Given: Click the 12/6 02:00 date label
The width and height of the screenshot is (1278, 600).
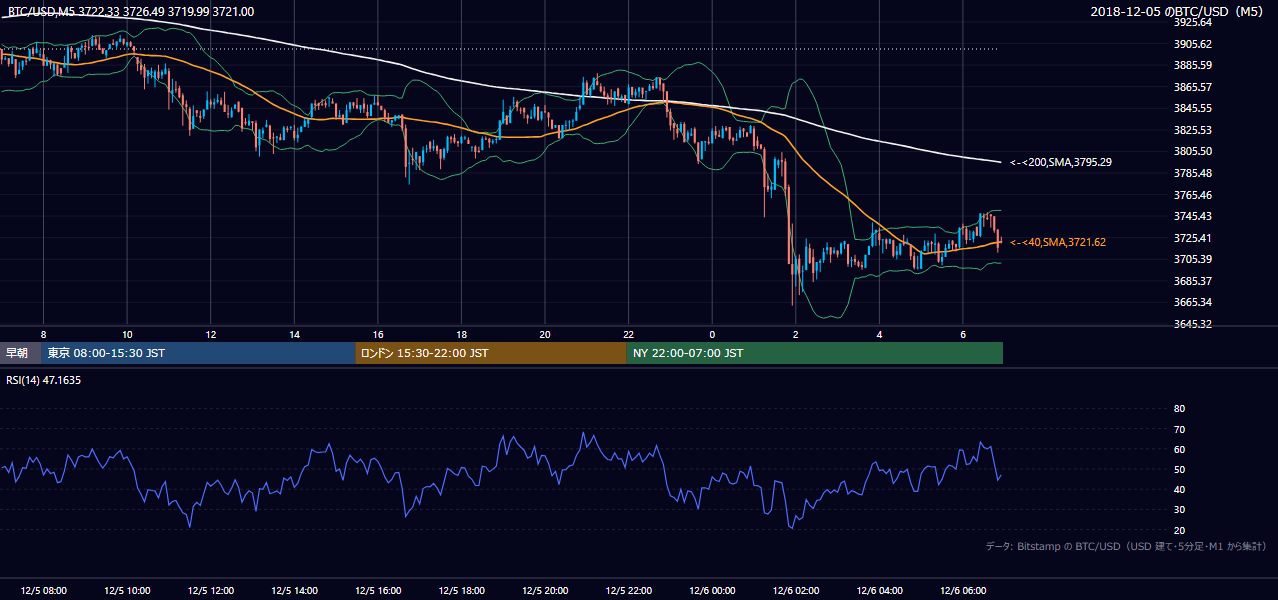Looking at the screenshot, I should tap(795, 591).
